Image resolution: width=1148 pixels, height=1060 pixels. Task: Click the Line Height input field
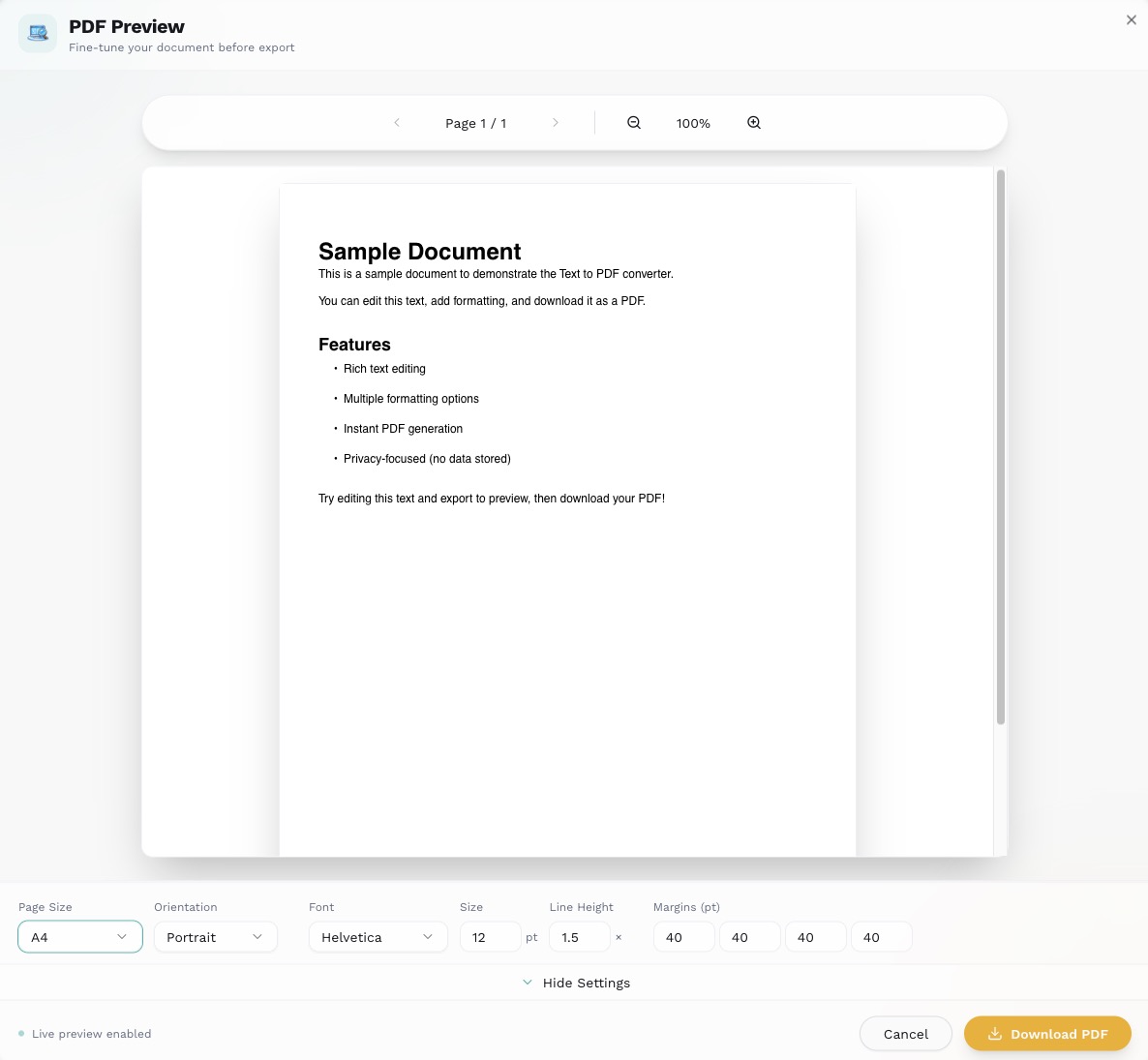[x=579, y=937]
